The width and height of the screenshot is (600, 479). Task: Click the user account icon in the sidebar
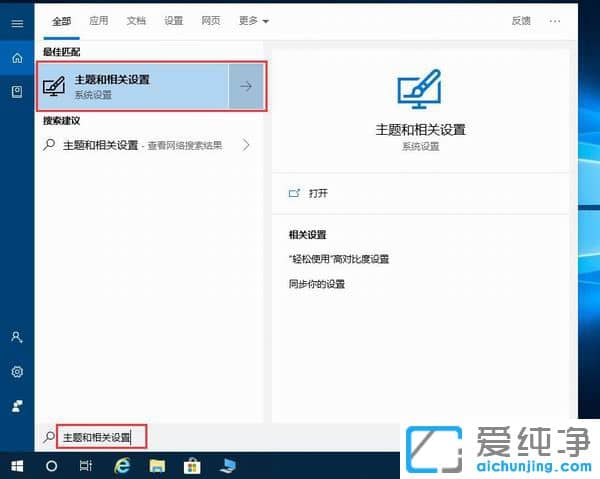(16, 338)
